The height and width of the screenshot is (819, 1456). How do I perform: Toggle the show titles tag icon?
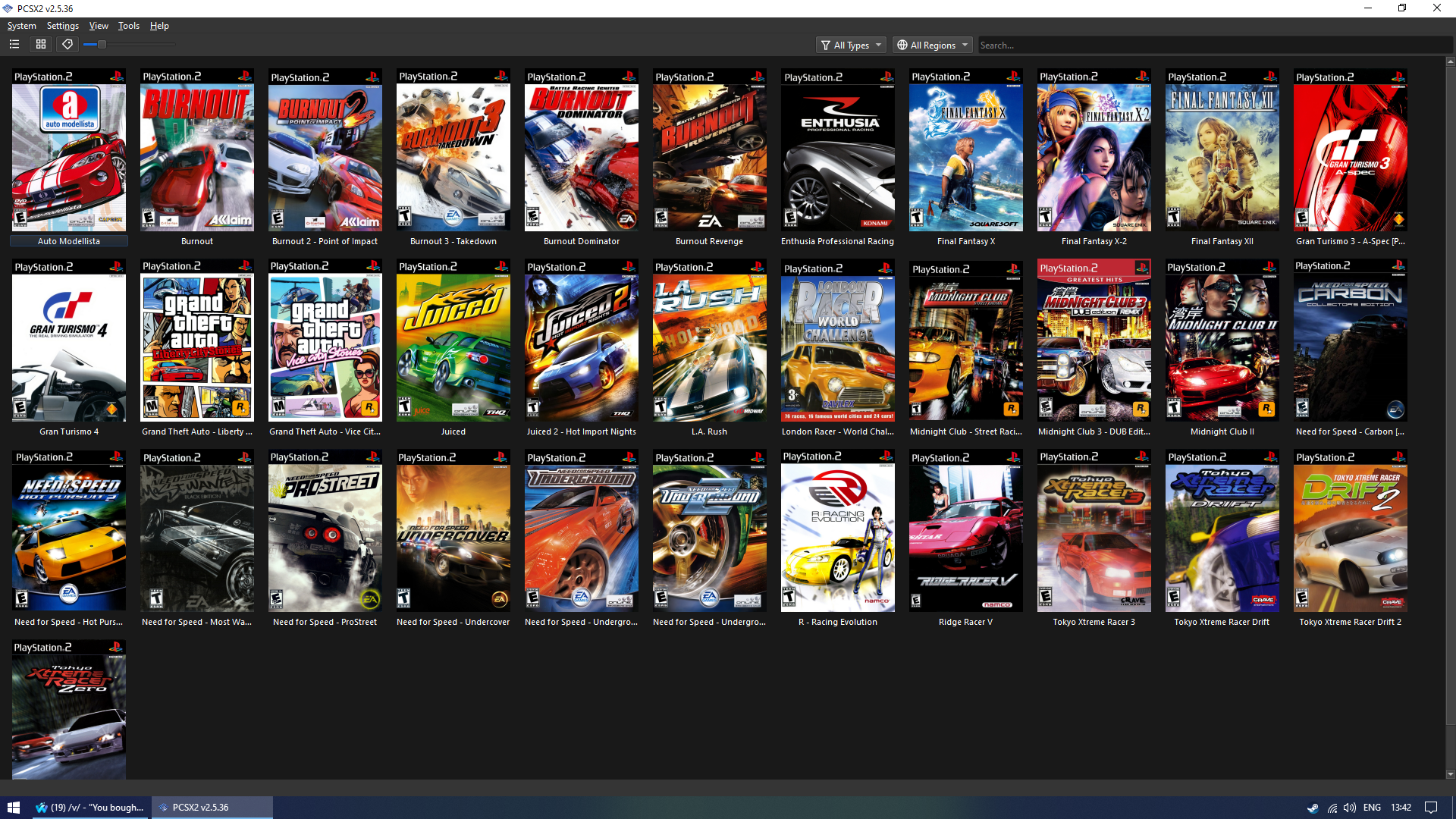67,45
